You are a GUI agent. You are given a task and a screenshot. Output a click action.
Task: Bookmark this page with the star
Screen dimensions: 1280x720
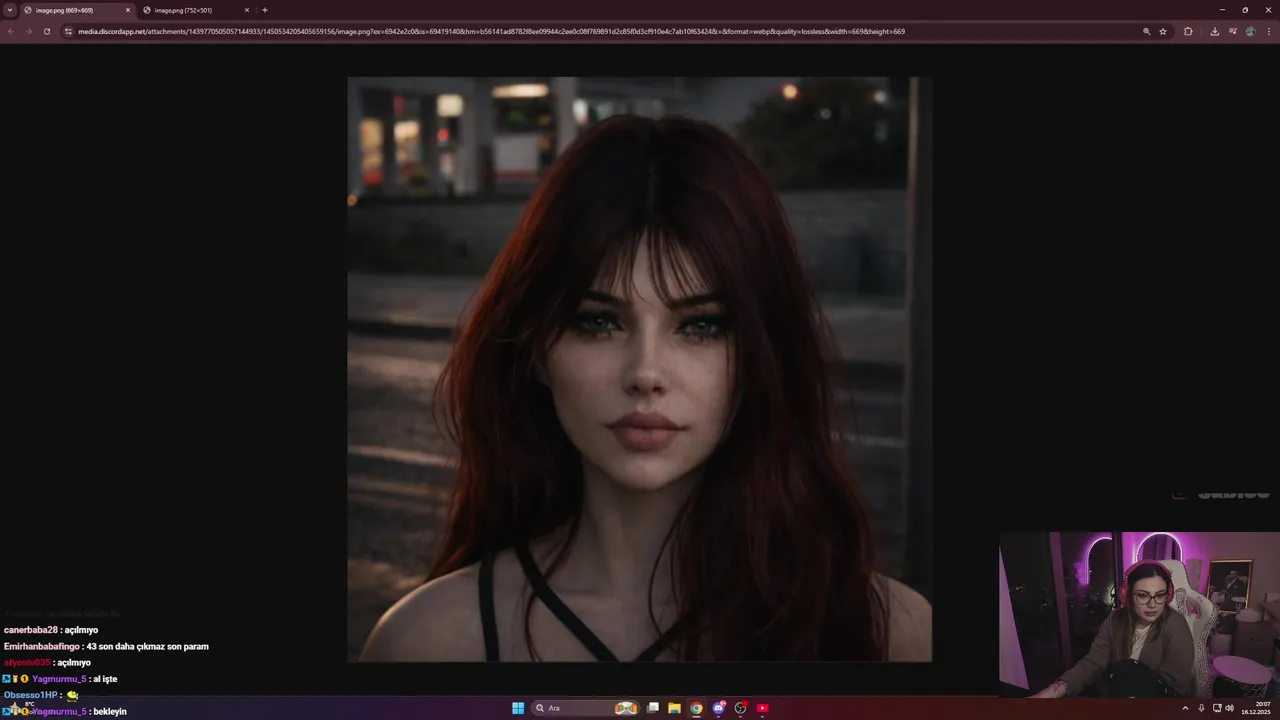coord(1163,31)
